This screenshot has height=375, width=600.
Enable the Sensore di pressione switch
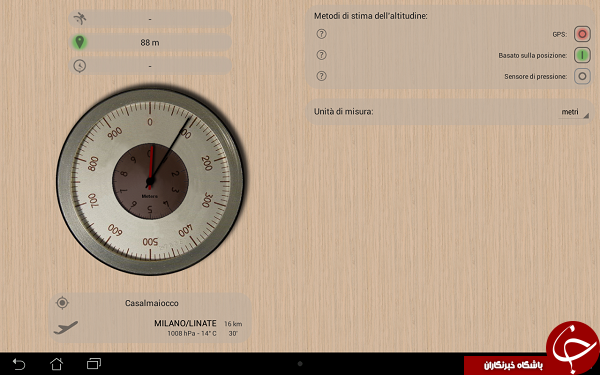coord(582,76)
